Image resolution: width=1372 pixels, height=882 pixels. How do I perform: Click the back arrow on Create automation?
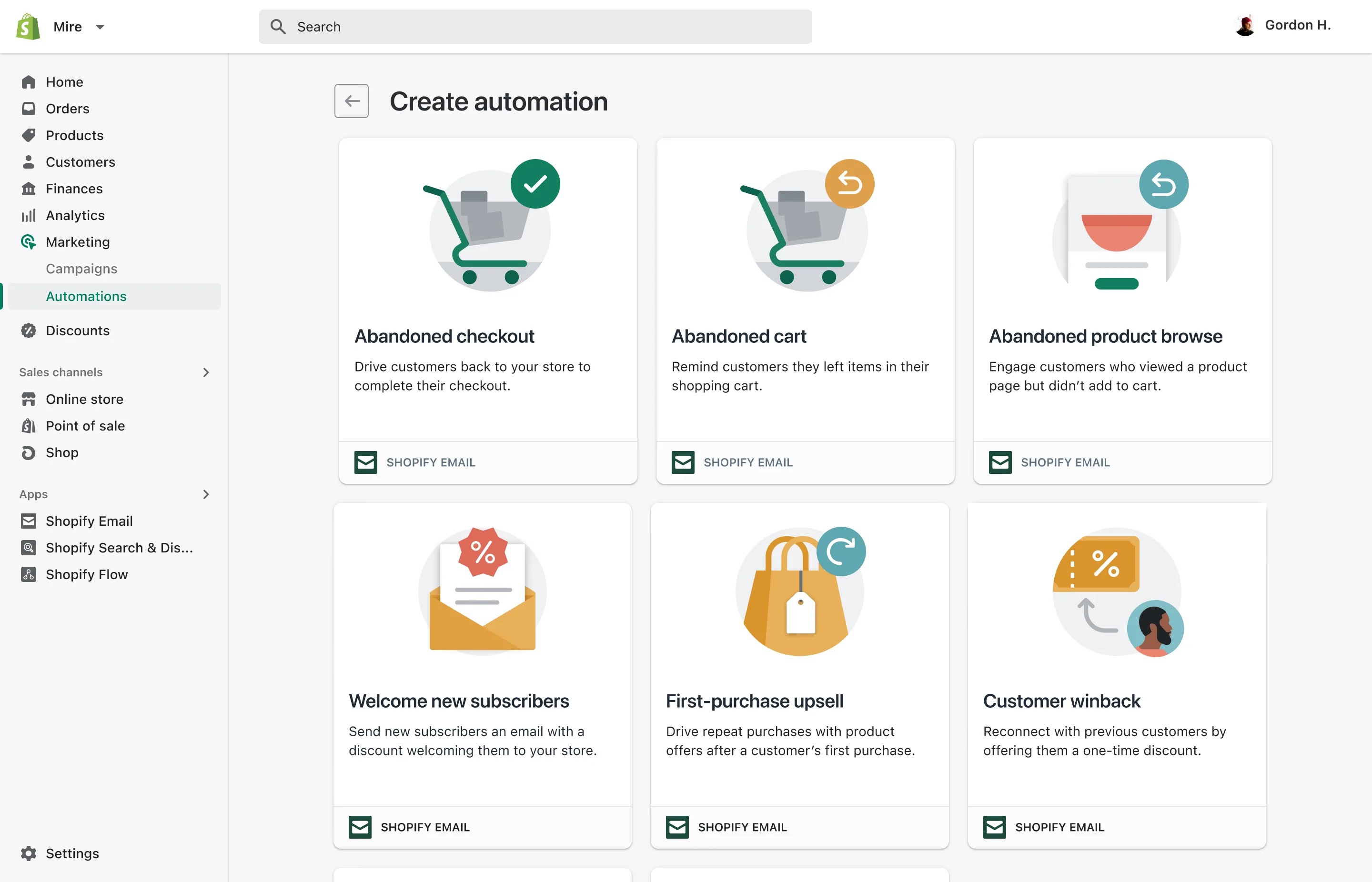pos(353,101)
